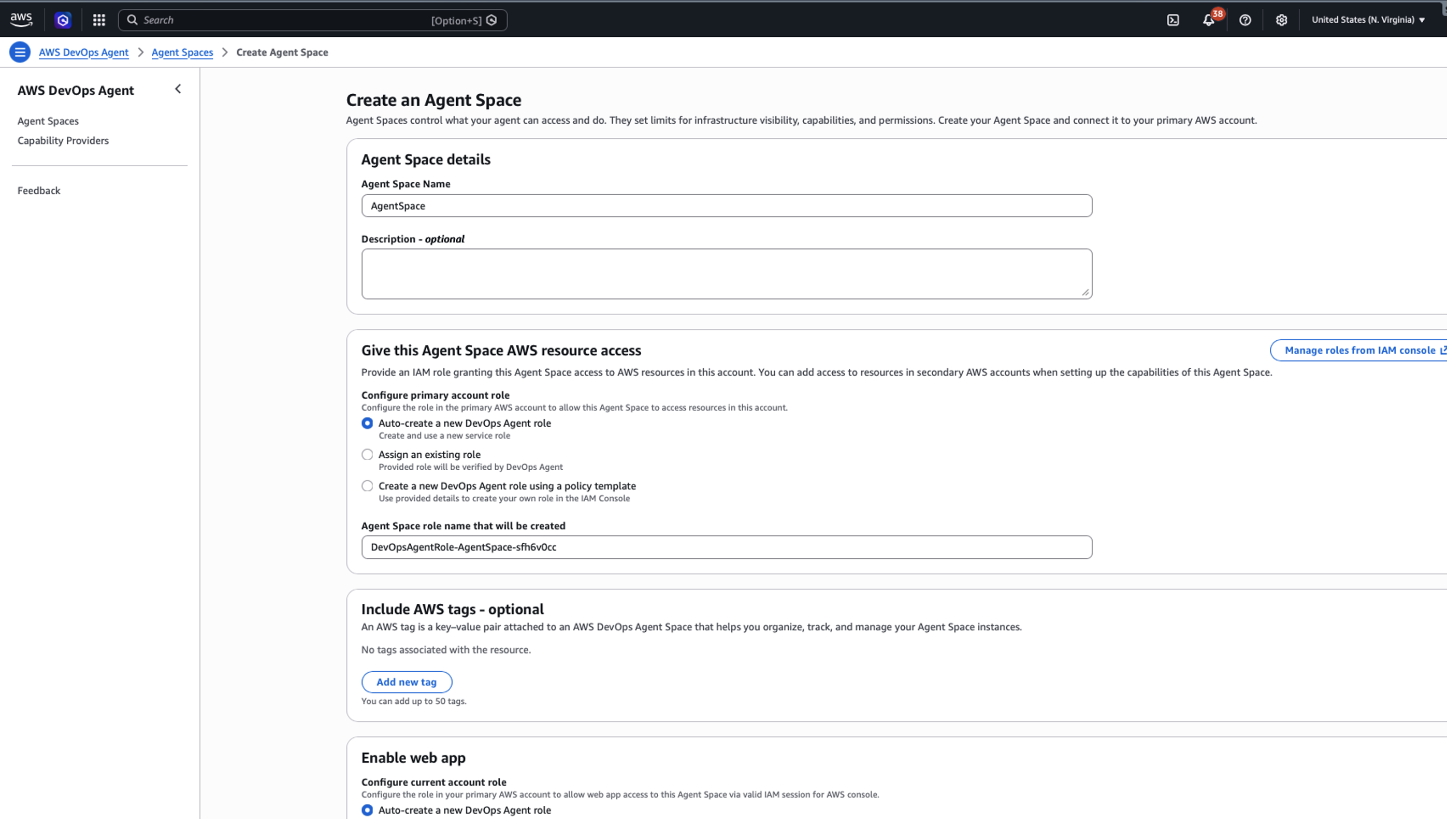Open the United States (N. Virginia) region dropdown
Image resolution: width=1447 pixels, height=840 pixels.
(1368, 20)
